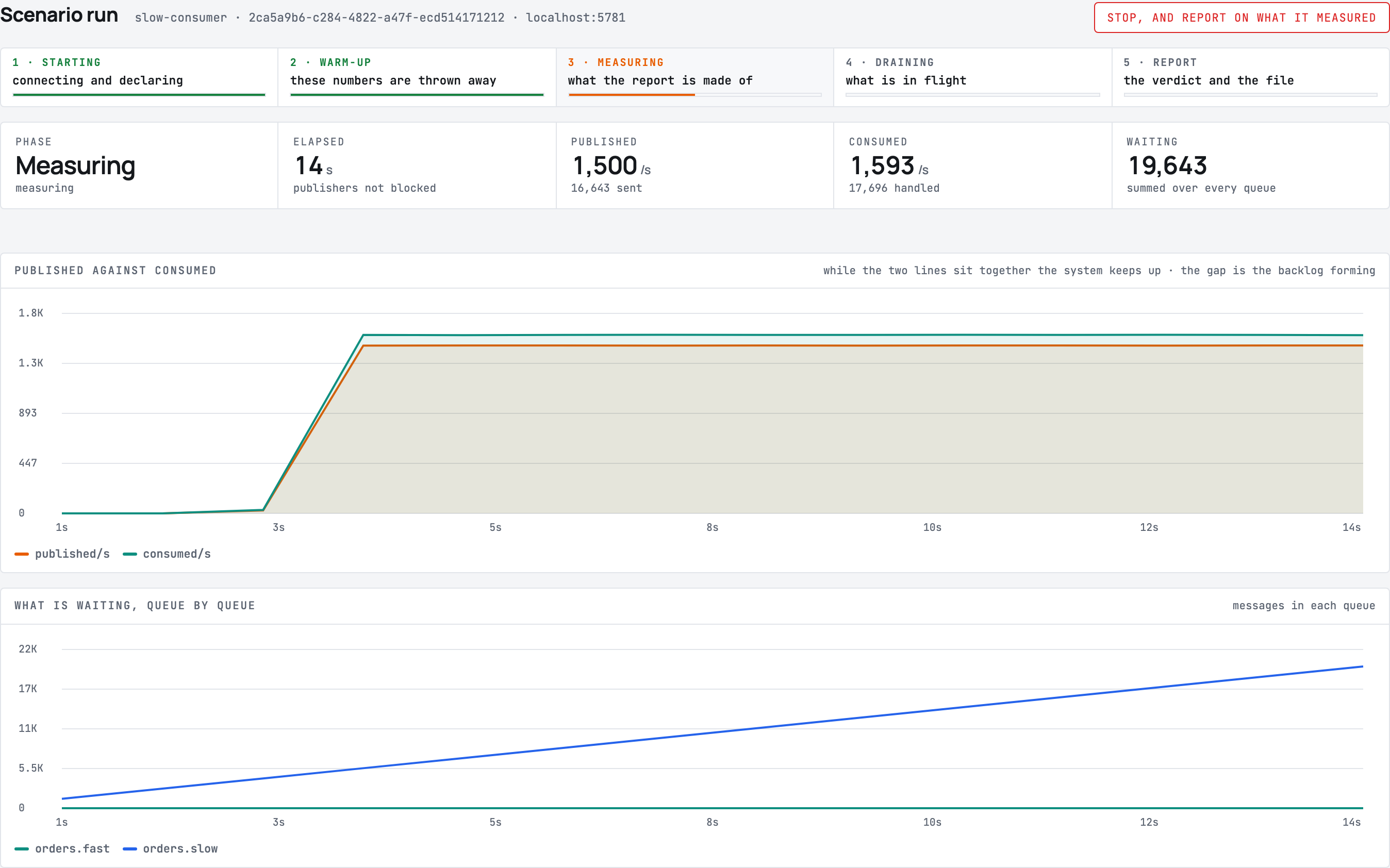Click the '16,643 sent' text

[x=606, y=188]
